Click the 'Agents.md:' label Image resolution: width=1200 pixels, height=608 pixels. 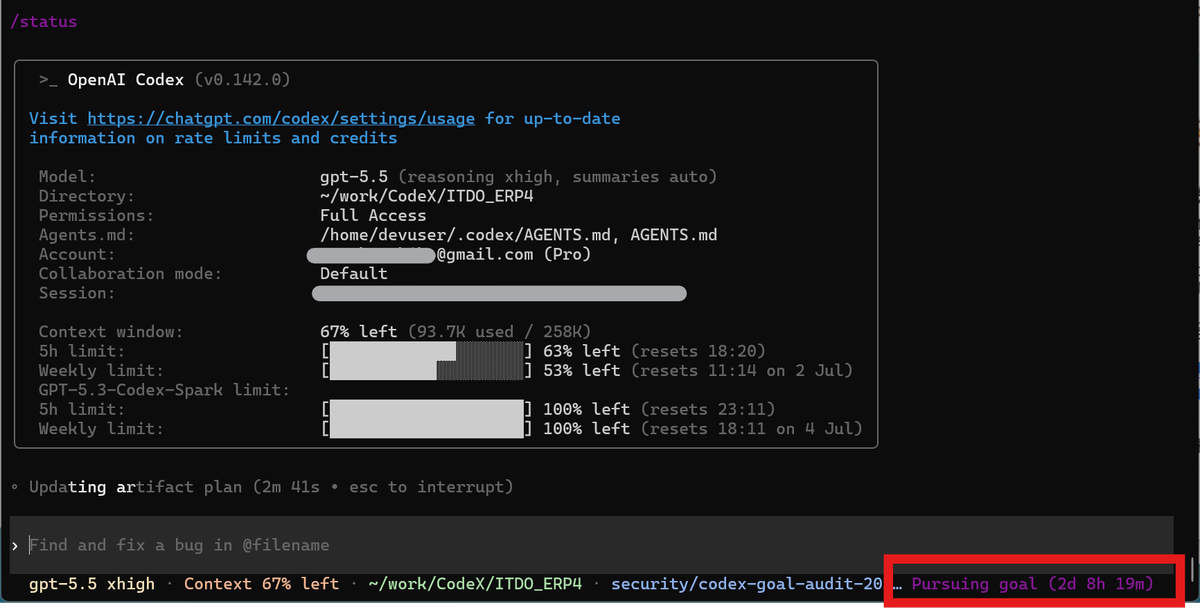(87, 235)
